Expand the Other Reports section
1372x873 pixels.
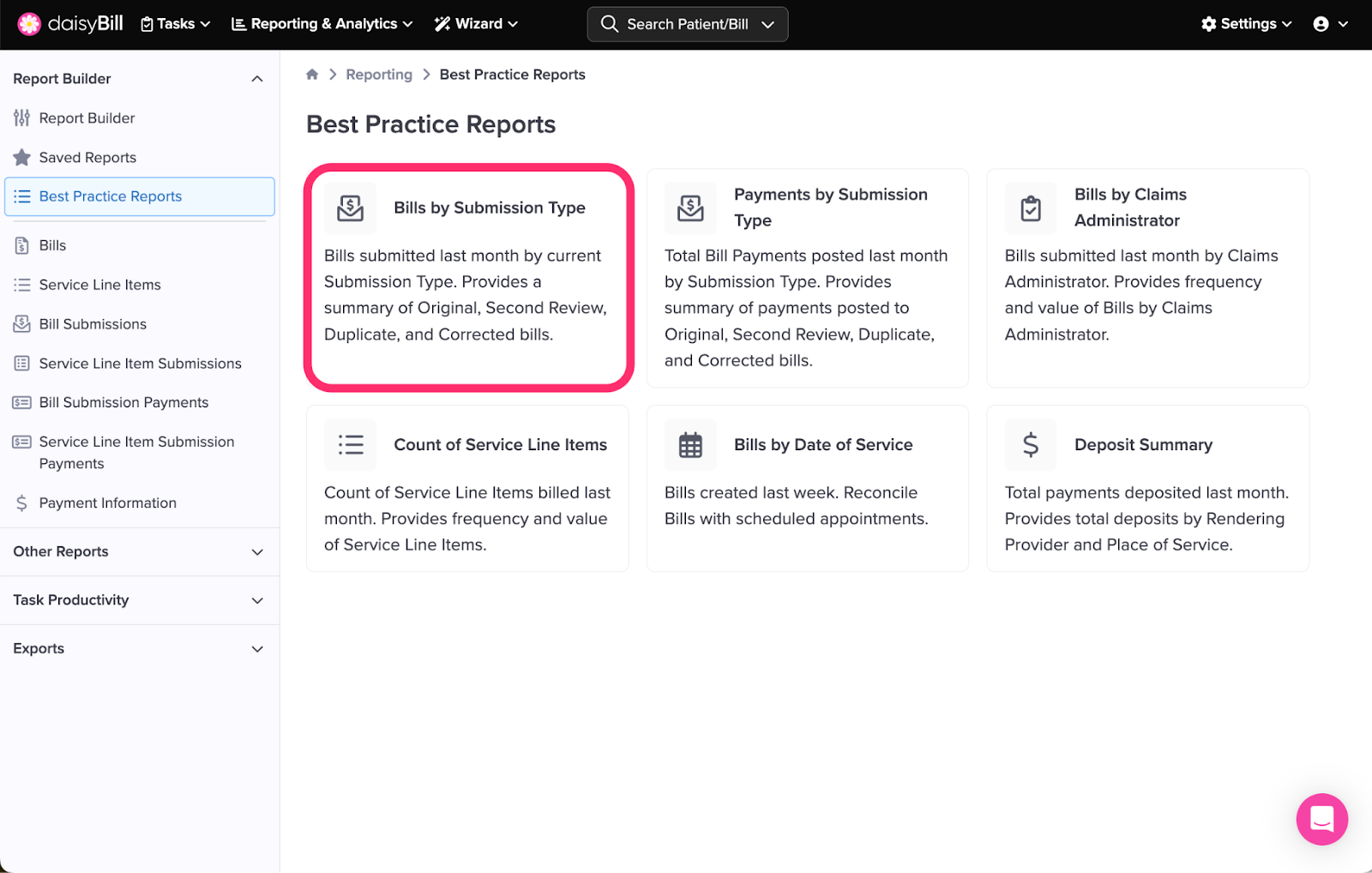pyautogui.click(x=256, y=551)
